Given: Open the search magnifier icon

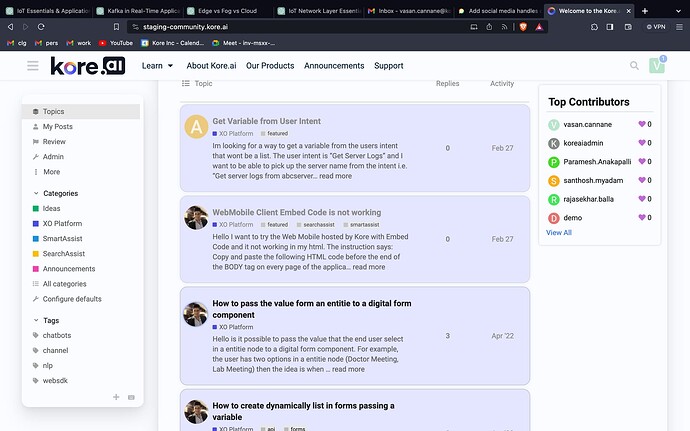Looking at the screenshot, I should (x=634, y=66).
